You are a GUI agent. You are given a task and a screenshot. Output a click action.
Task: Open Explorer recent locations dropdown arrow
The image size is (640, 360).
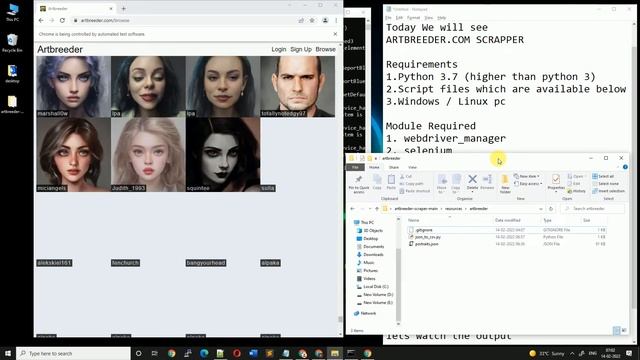coord(370,209)
